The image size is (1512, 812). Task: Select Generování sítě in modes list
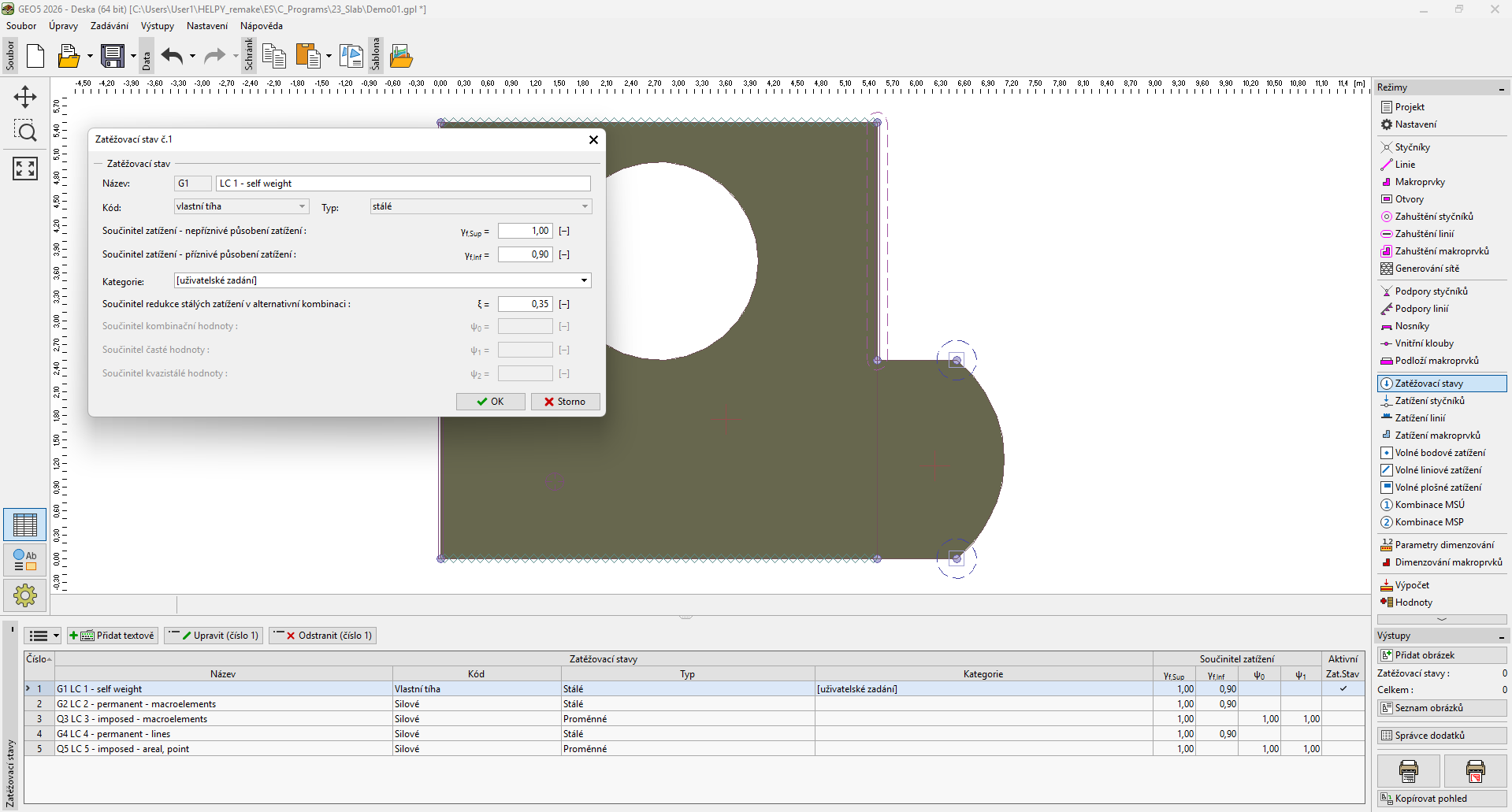point(1426,269)
